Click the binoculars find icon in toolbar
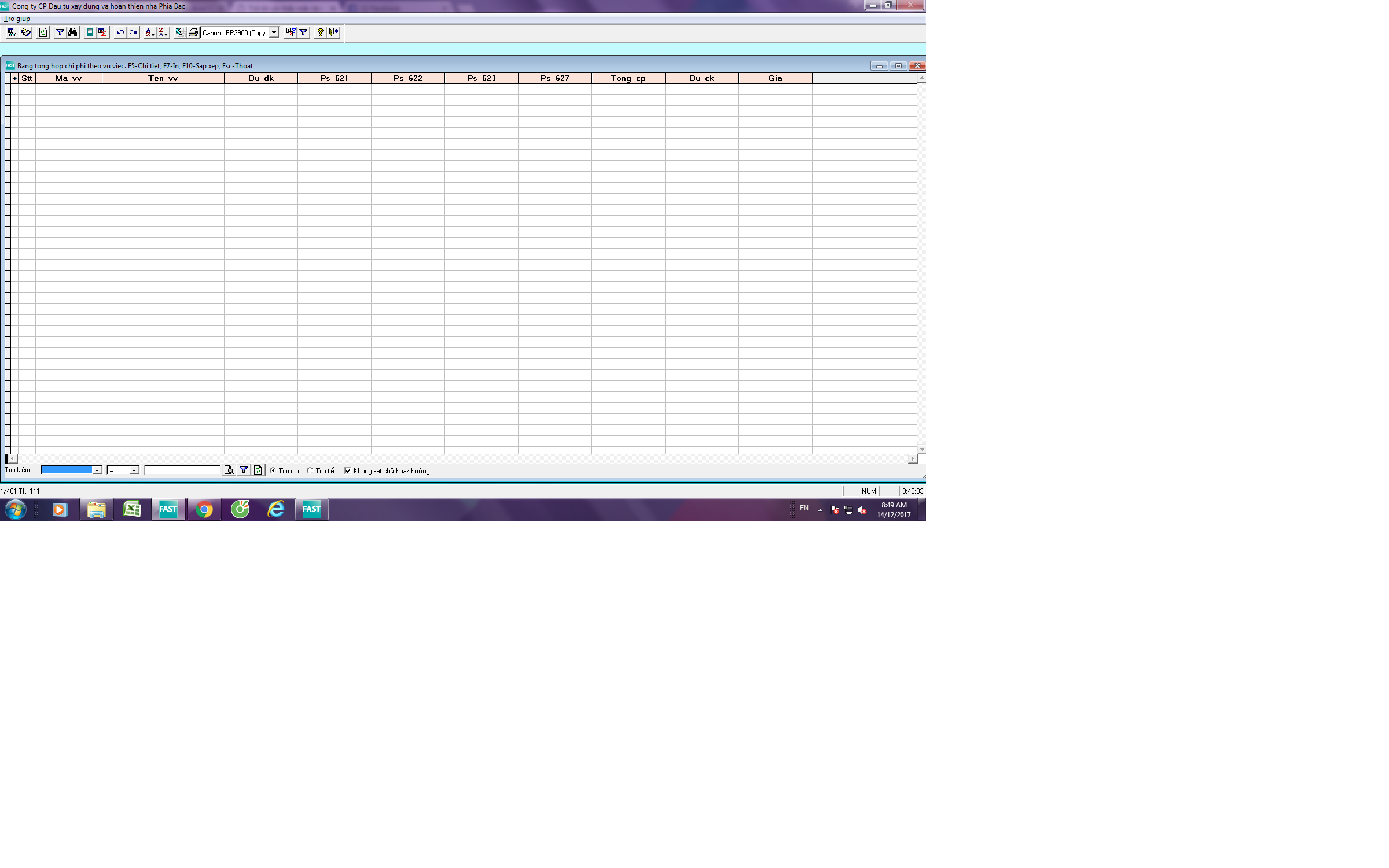 pyautogui.click(x=73, y=32)
